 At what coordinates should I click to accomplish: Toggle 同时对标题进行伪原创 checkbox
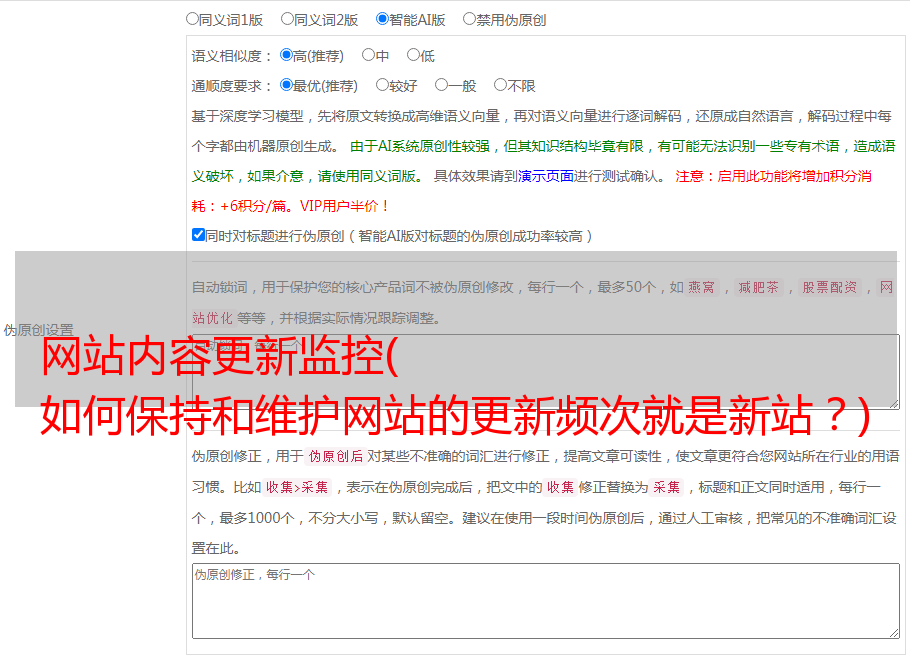(198, 235)
